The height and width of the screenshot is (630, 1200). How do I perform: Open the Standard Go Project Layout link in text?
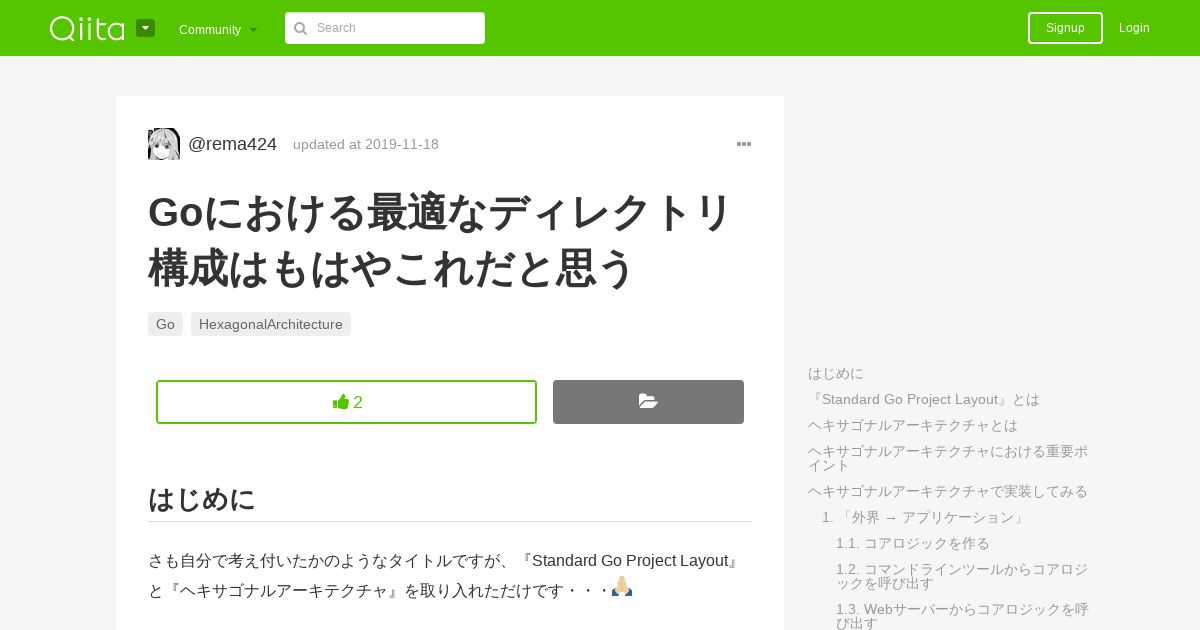(x=630, y=561)
